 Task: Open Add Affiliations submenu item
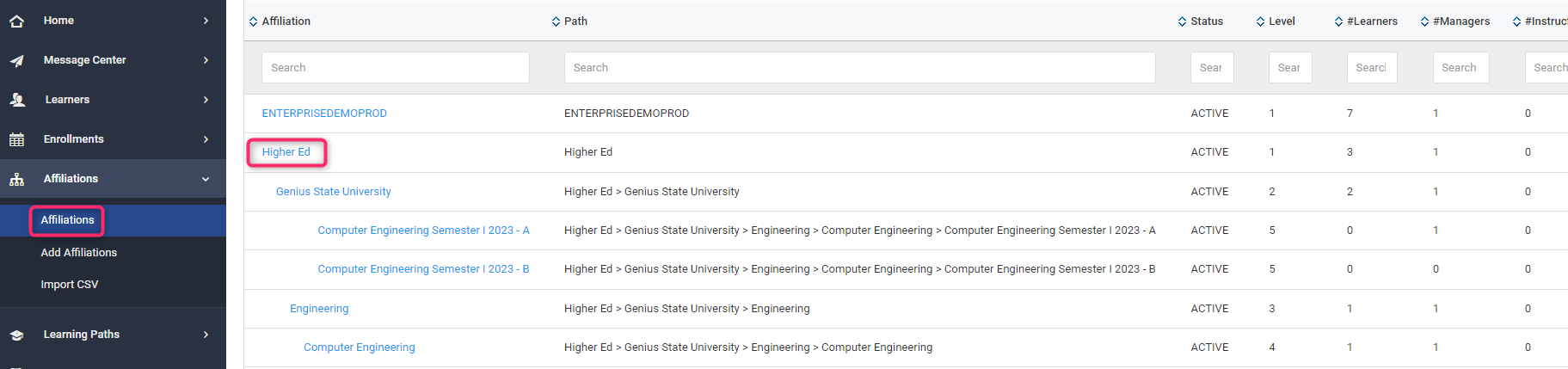[x=78, y=253]
